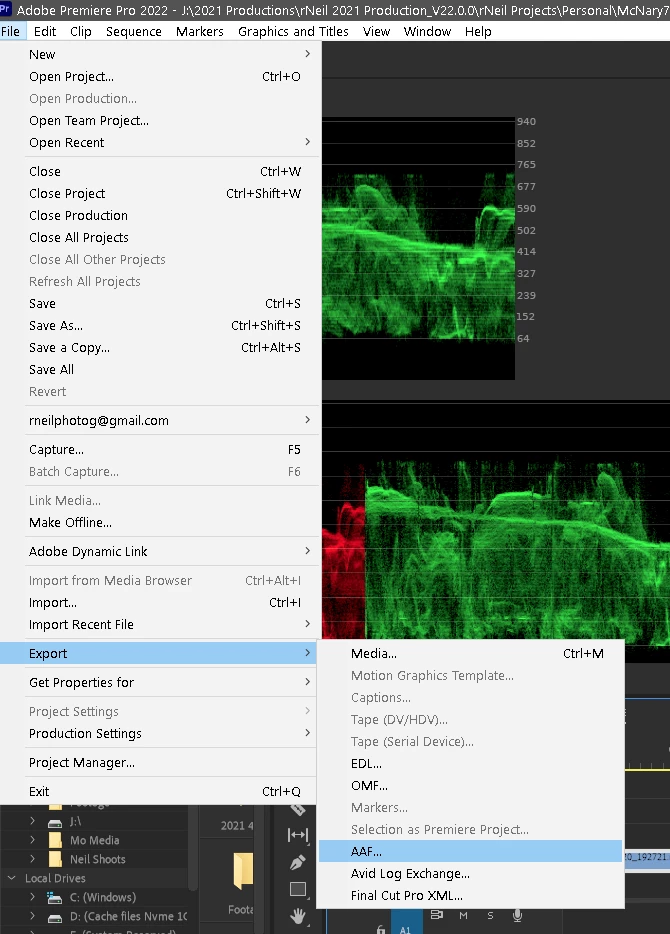670x934 pixels.
Task: Toggle sync lock icon on track A1
Action: 437,915
